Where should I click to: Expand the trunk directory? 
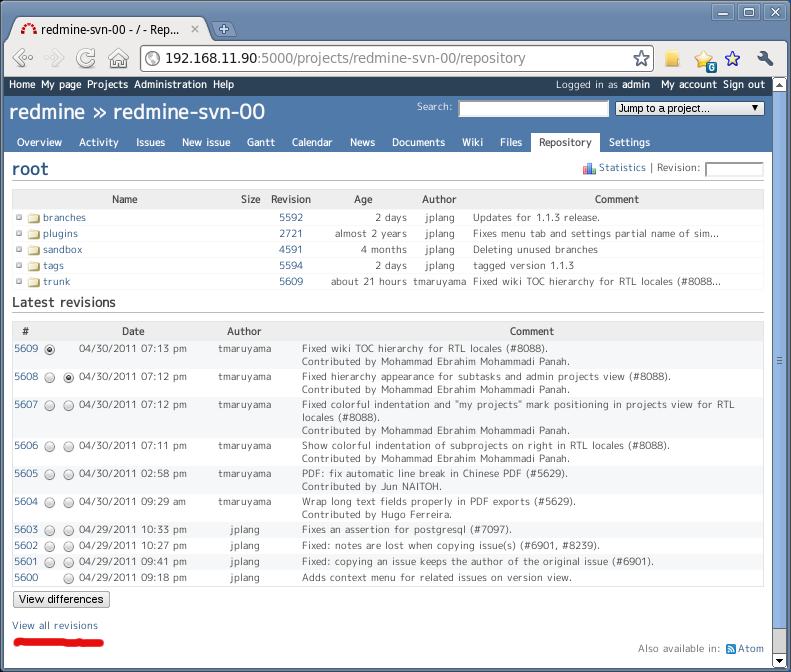[x=19, y=282]
